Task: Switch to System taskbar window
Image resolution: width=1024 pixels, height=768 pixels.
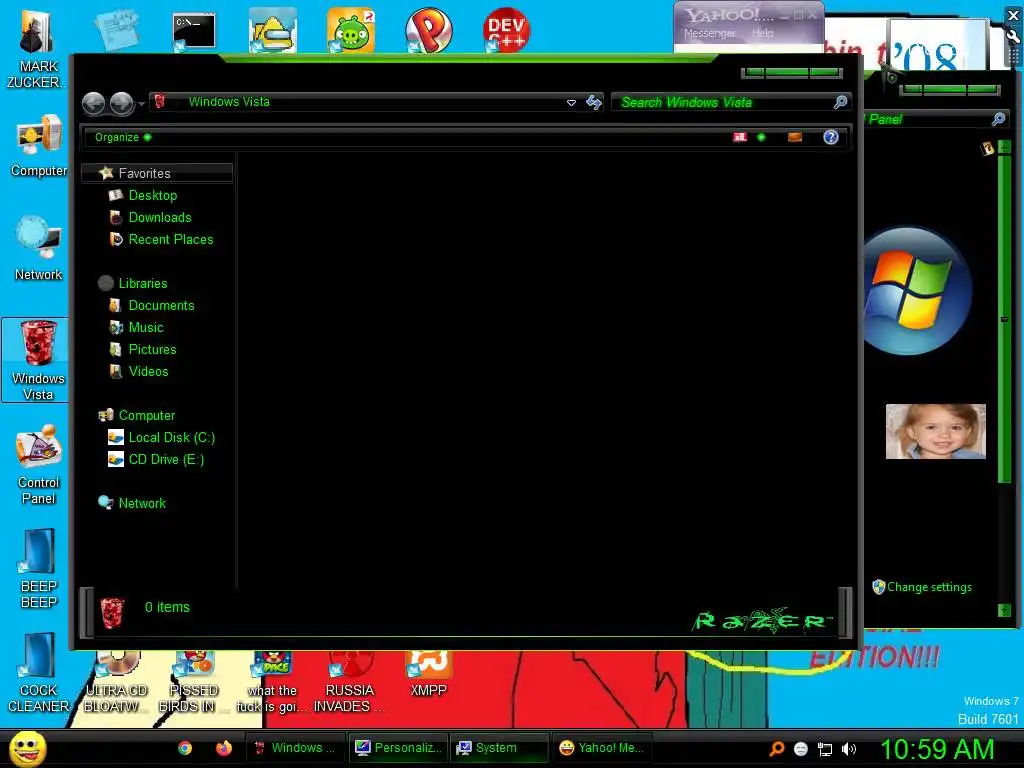Action: pyautogui.click(x=500, y=748)
